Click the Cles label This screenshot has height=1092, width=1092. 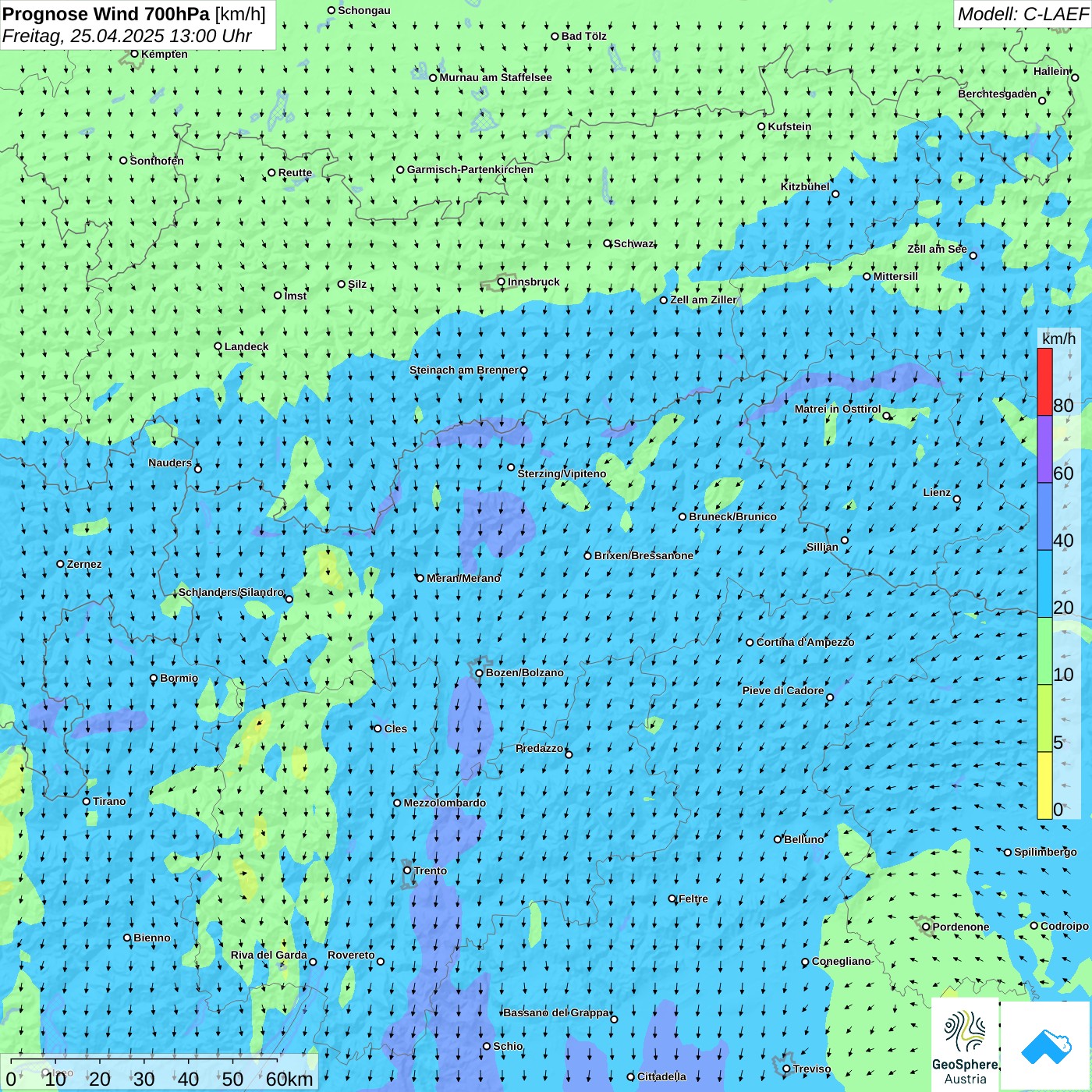(395, 729)
